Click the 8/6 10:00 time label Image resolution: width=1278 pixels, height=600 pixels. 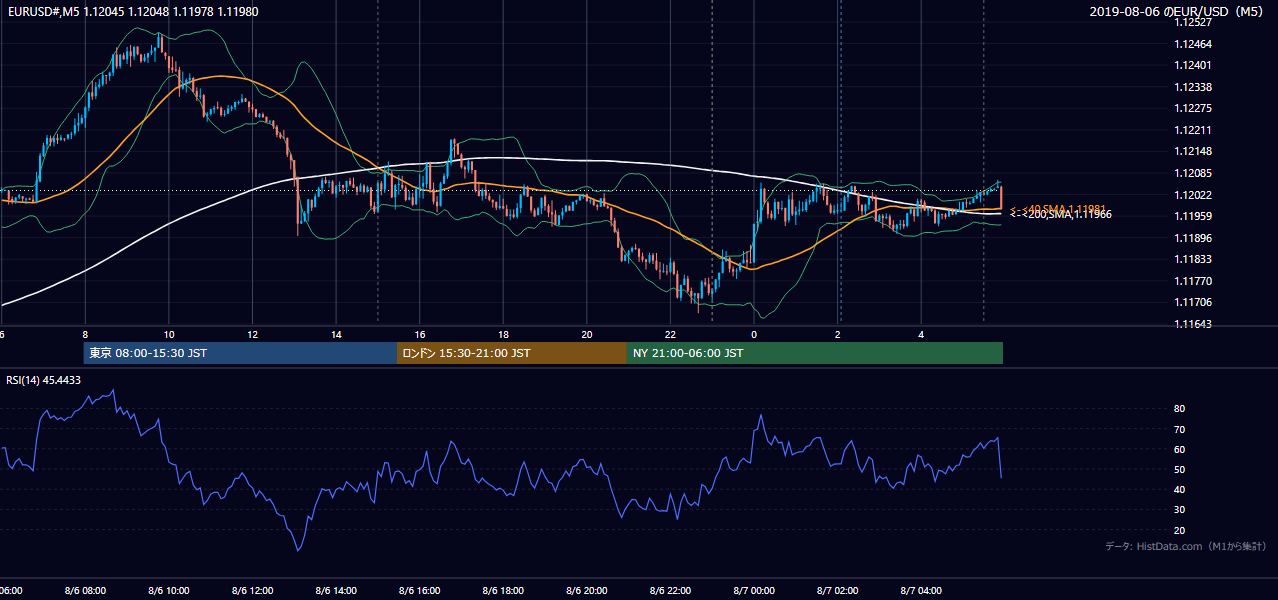pos(169,591)
